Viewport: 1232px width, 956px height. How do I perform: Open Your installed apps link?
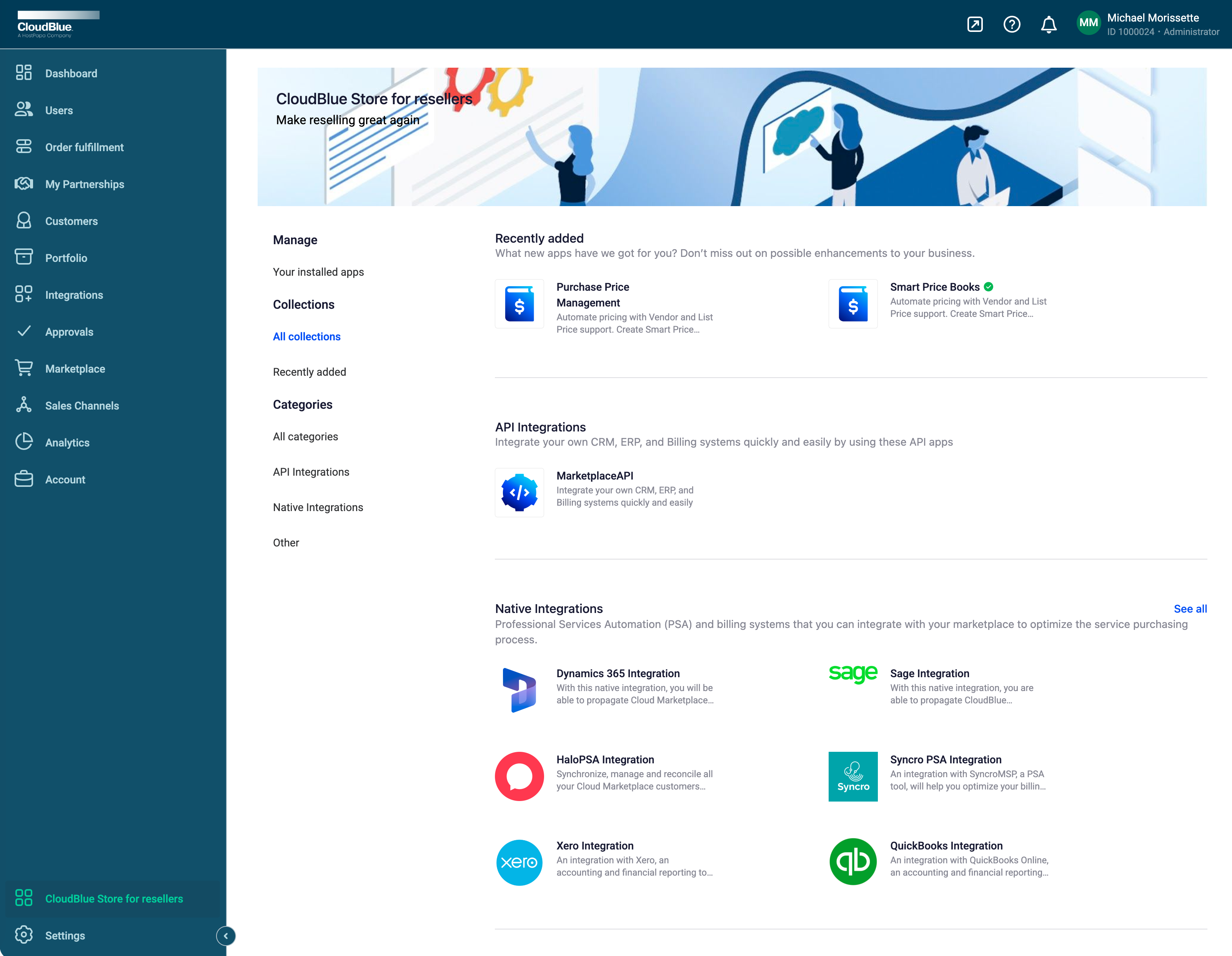(318, 272)
